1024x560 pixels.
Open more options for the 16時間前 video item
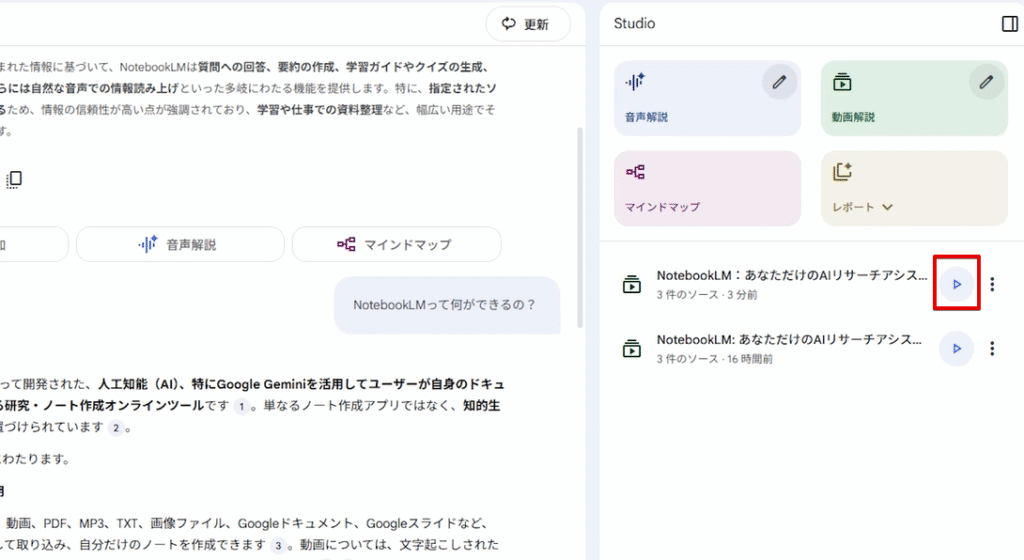pos(992,349)
